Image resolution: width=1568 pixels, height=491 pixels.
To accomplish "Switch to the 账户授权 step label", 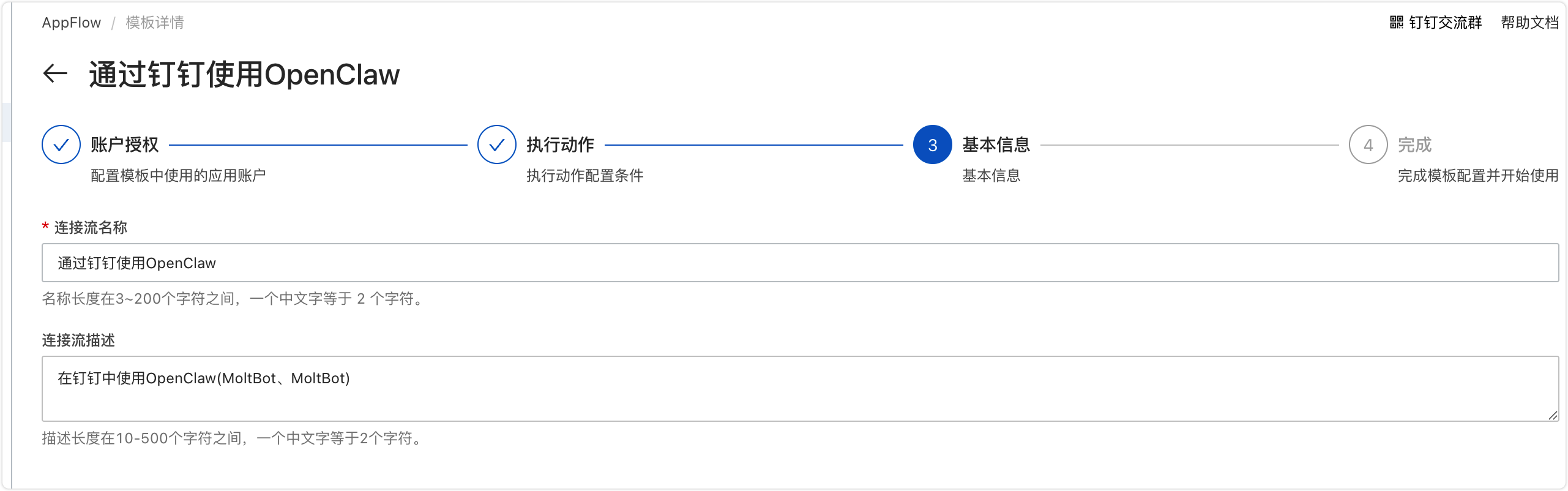I will [125, 144].
